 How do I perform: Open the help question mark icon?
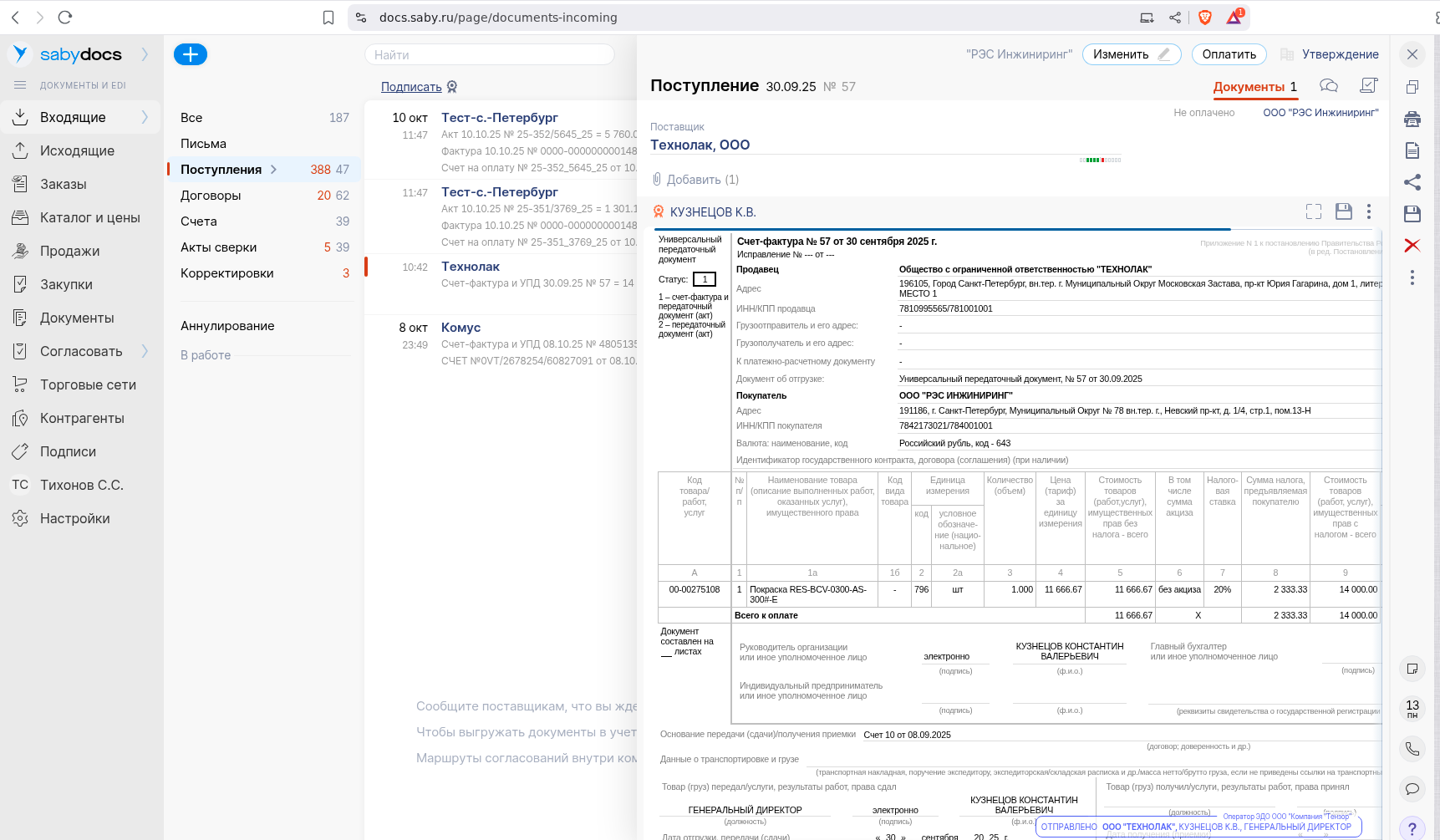(1412, 827)
